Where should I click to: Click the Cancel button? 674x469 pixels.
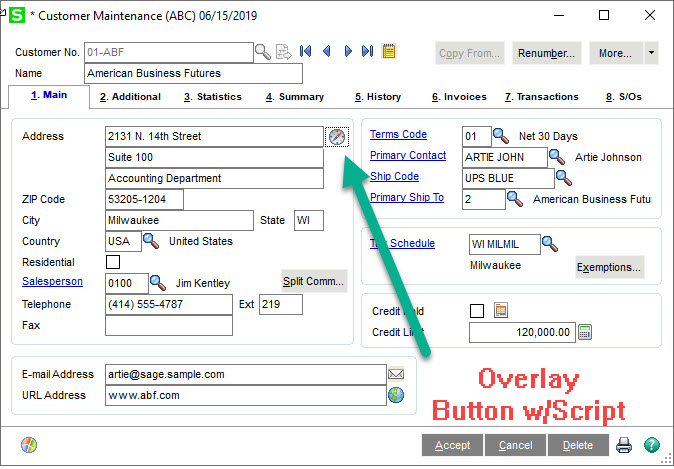tap(515, 445)
